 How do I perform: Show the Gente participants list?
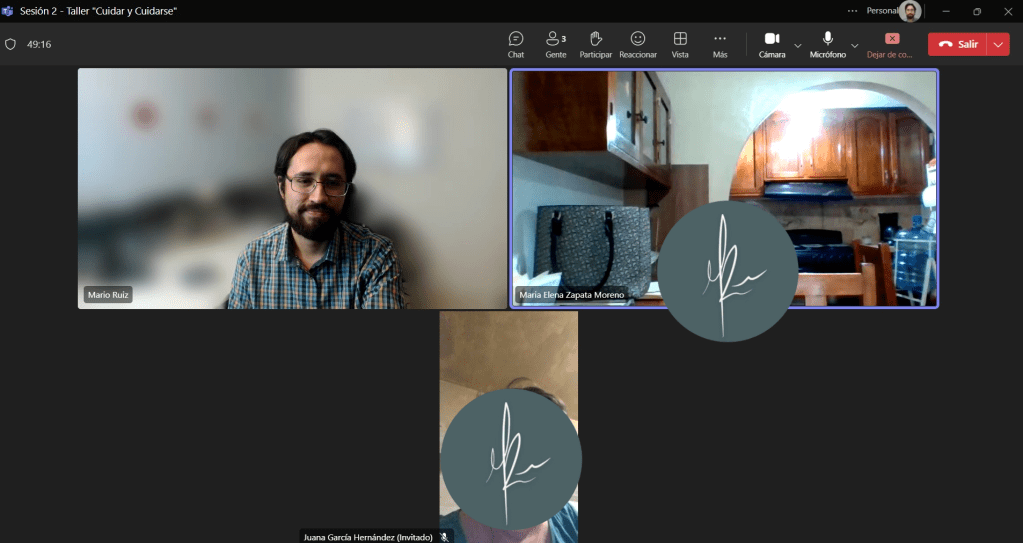(556, 44)
